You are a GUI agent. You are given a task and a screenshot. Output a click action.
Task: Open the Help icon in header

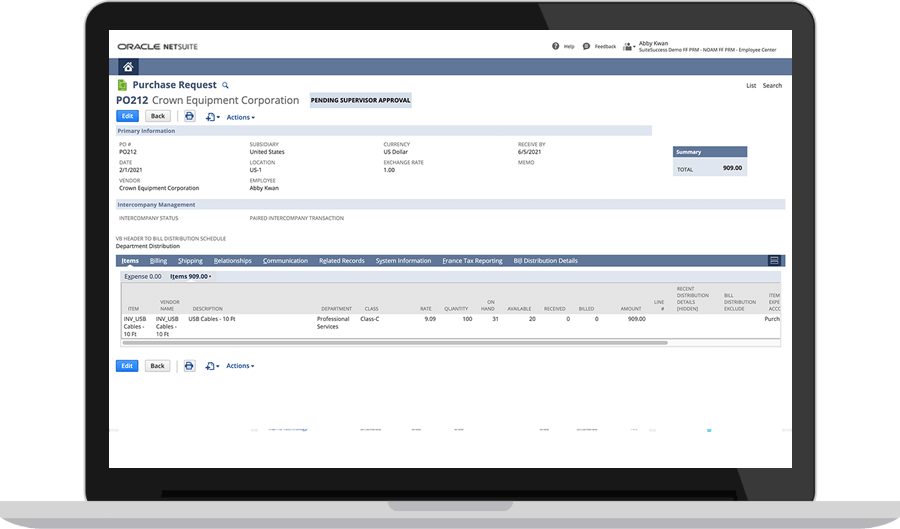click(555, 46)
